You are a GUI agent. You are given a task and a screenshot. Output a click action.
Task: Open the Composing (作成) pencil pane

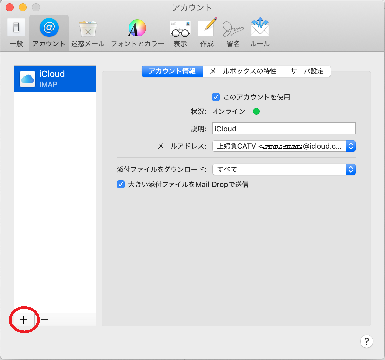[207, 33]
